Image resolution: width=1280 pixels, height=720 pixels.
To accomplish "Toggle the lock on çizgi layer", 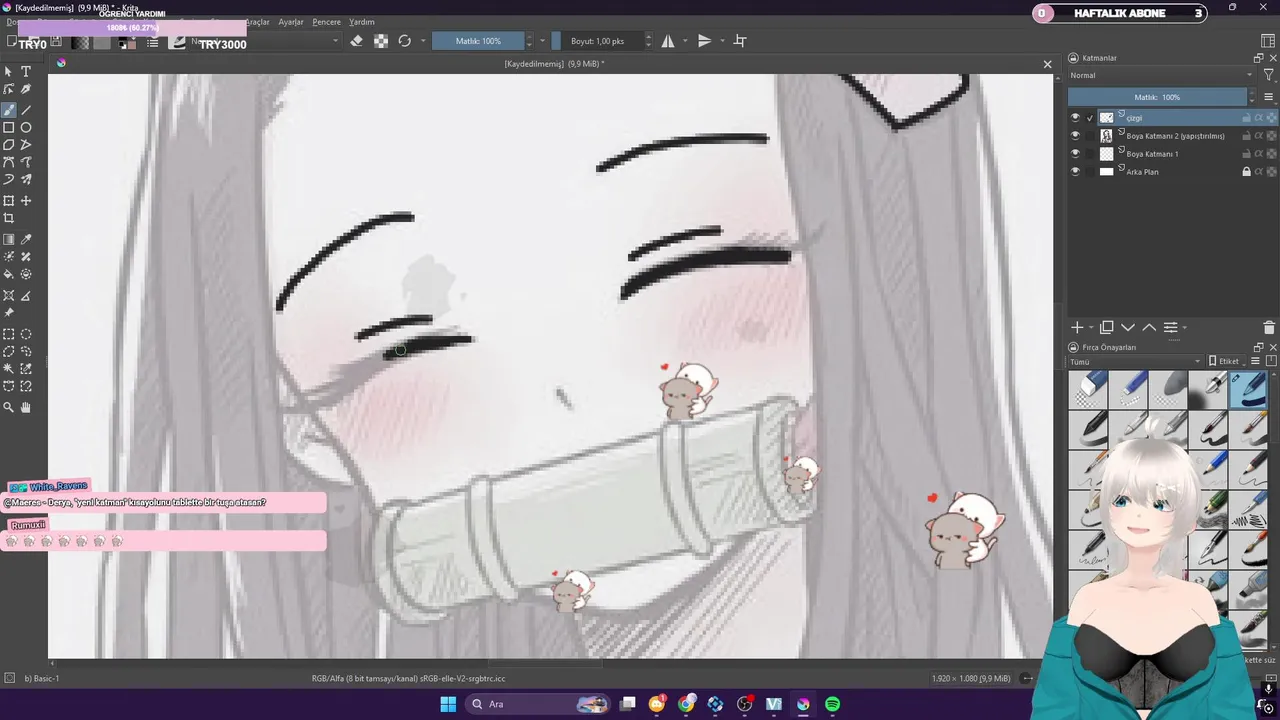I will click(1246, 118).
